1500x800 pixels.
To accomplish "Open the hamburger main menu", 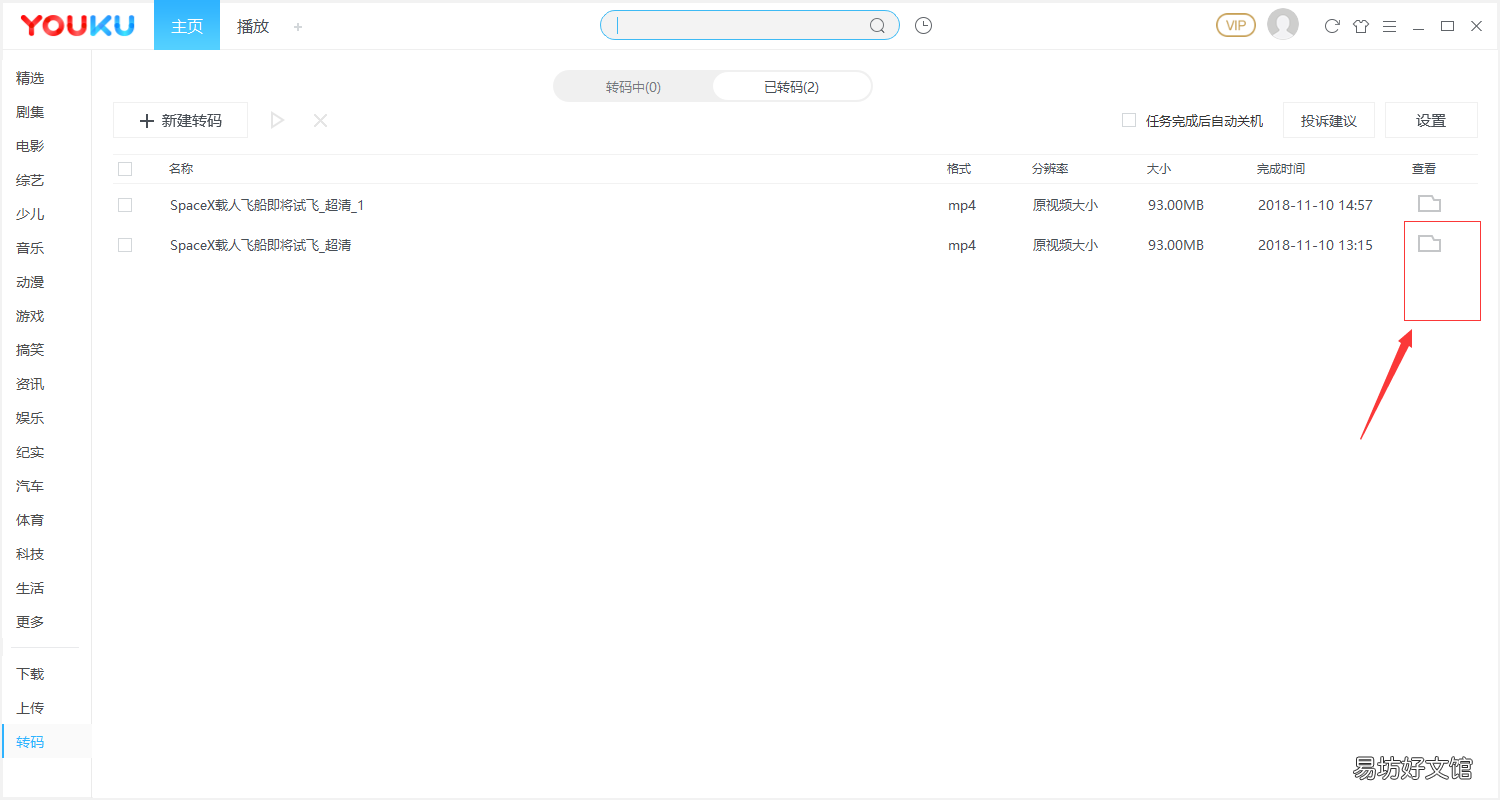I will 1390,26.
